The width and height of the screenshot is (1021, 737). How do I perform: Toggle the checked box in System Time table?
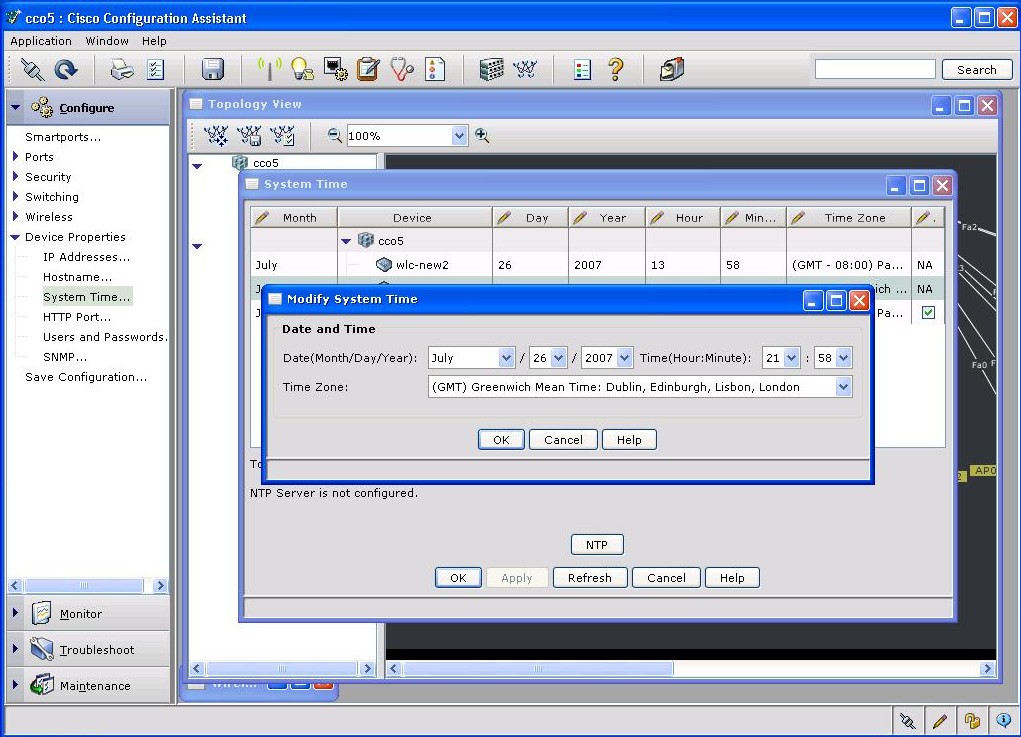point(928,313)
